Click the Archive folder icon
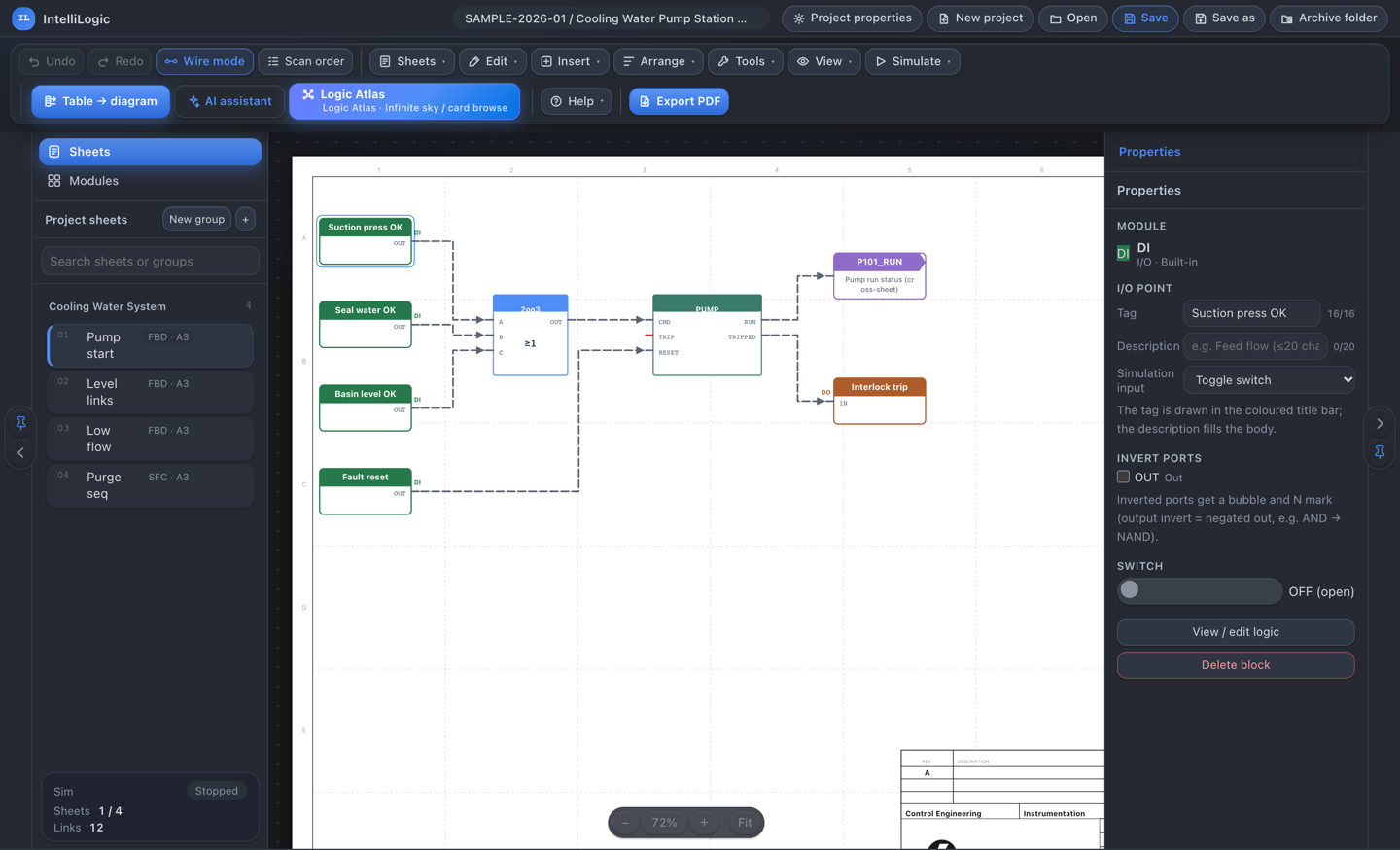 tap(1286, 18)
